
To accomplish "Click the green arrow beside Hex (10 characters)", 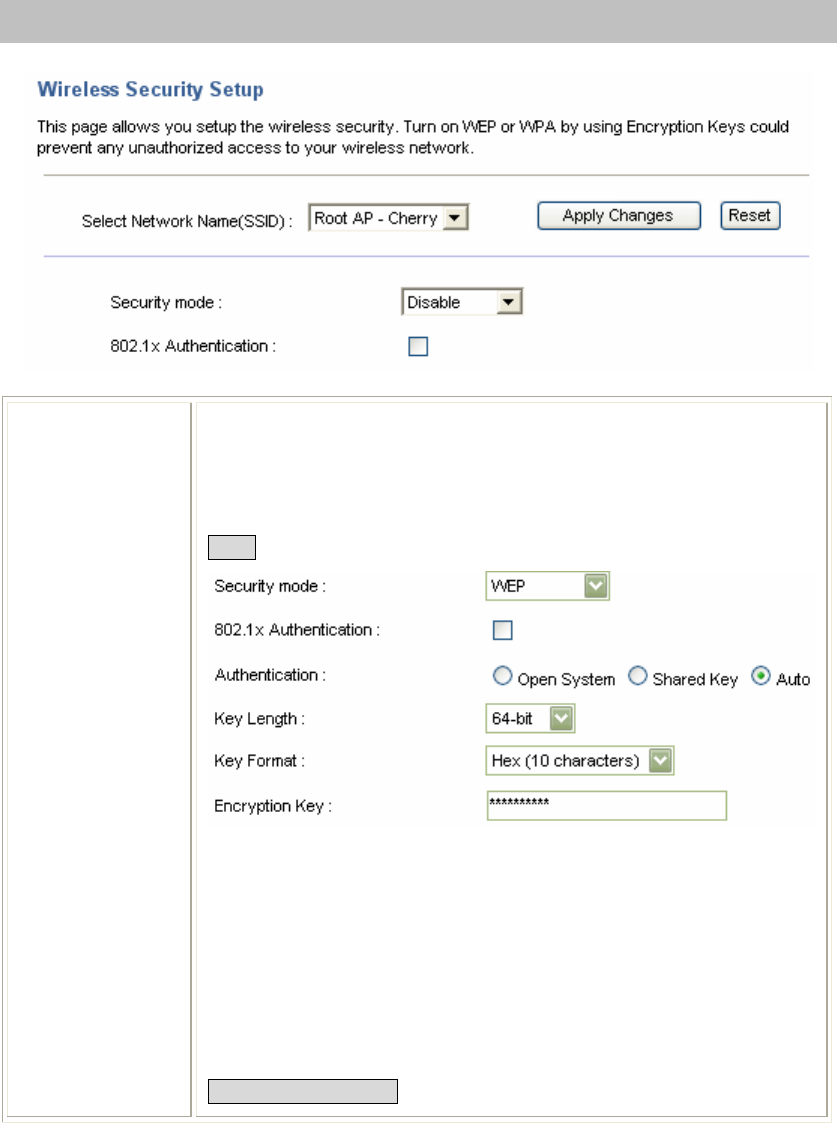I will 661,761.
